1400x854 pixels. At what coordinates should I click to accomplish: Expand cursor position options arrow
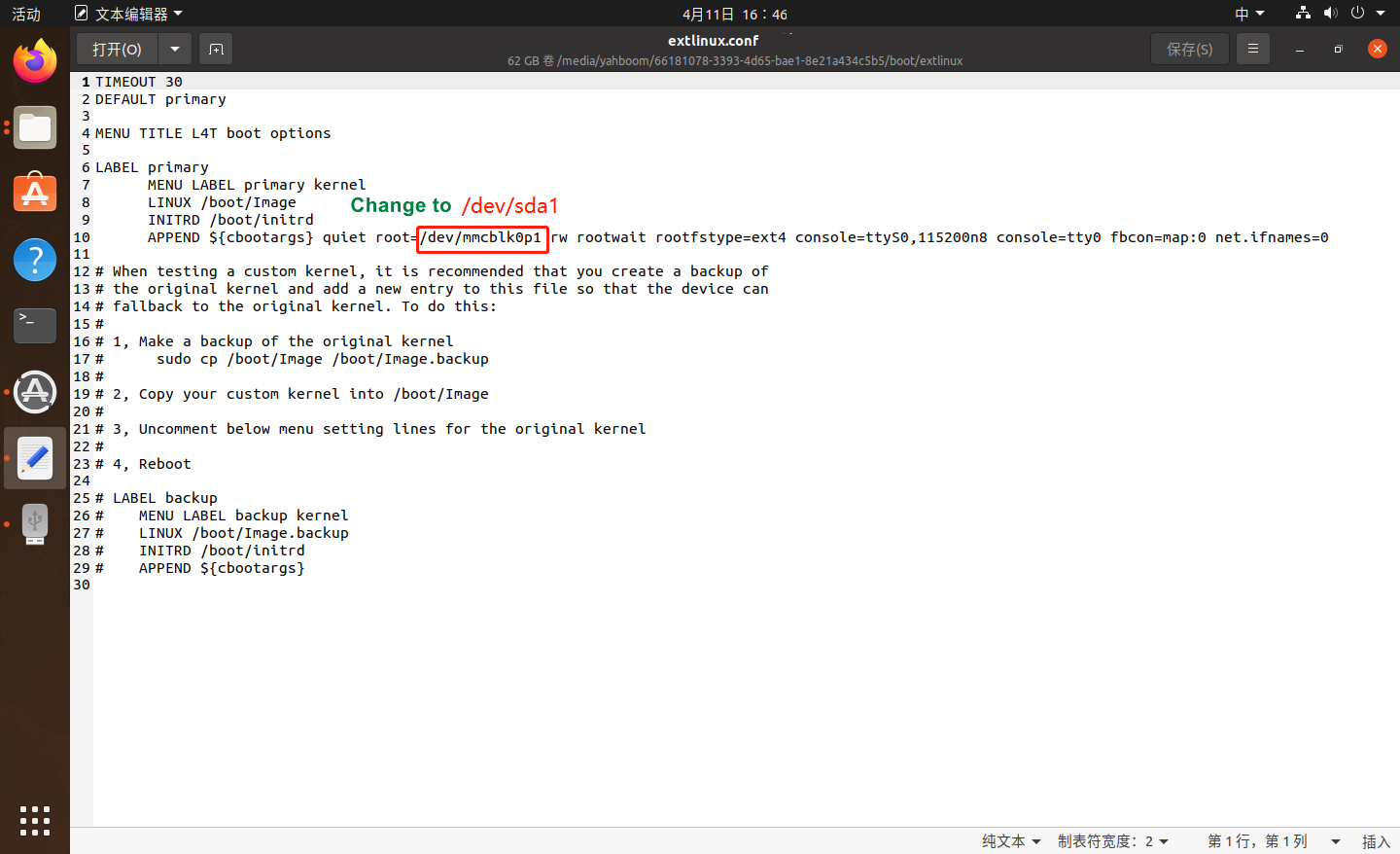coord(1335,841)
